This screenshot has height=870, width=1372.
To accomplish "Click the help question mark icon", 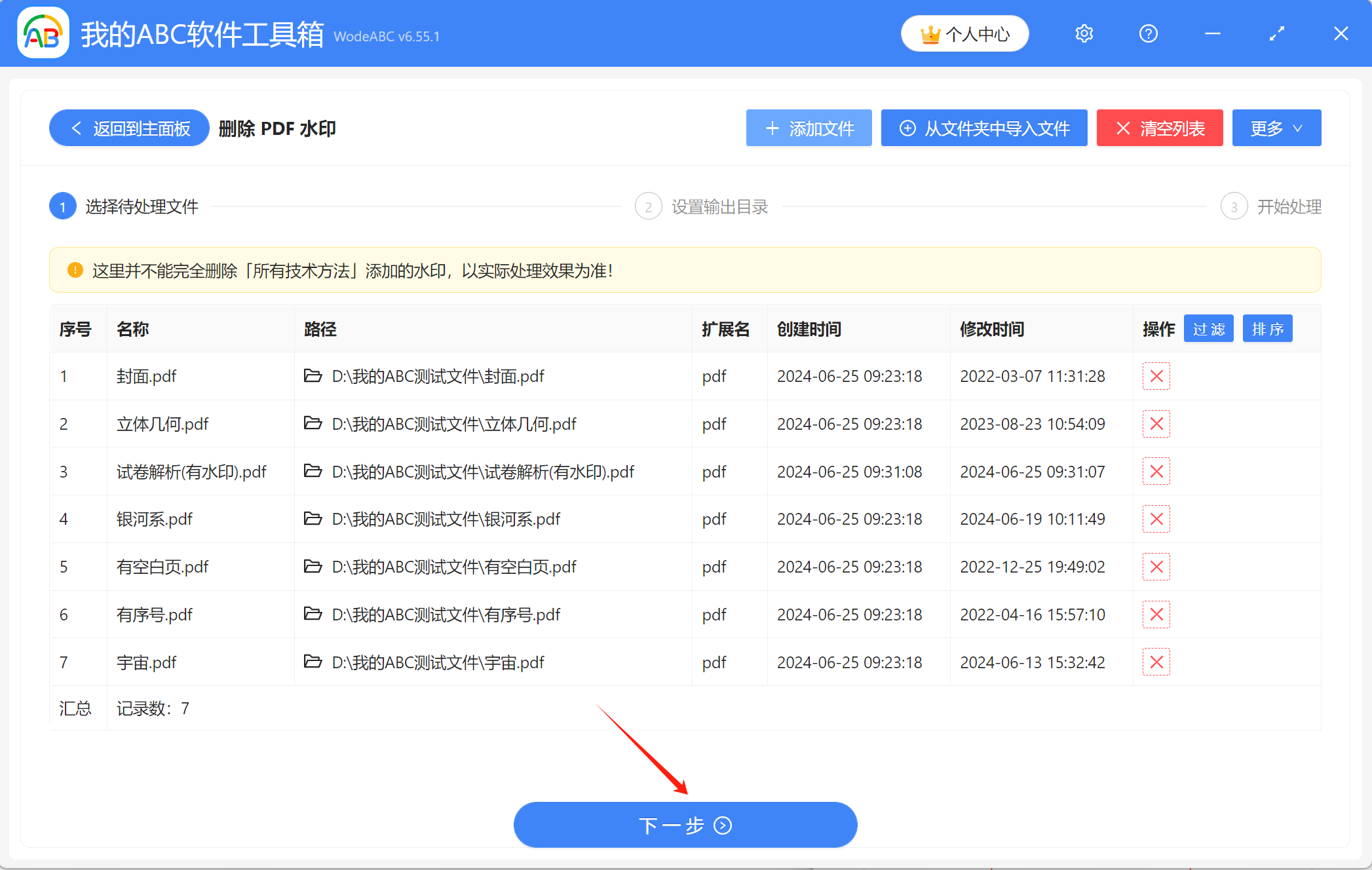I will tap(1148, 33).
